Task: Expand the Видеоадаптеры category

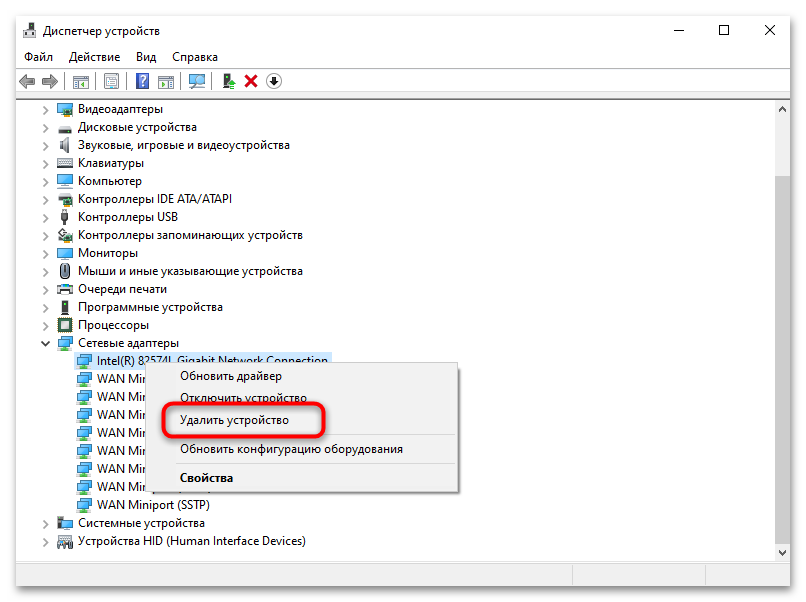Action: coord(45,109)
